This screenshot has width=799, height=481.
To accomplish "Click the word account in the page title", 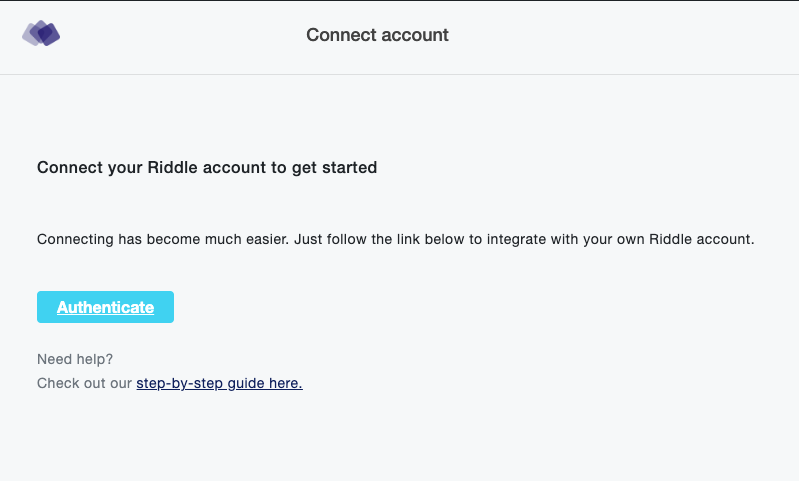I will point(415,35).
